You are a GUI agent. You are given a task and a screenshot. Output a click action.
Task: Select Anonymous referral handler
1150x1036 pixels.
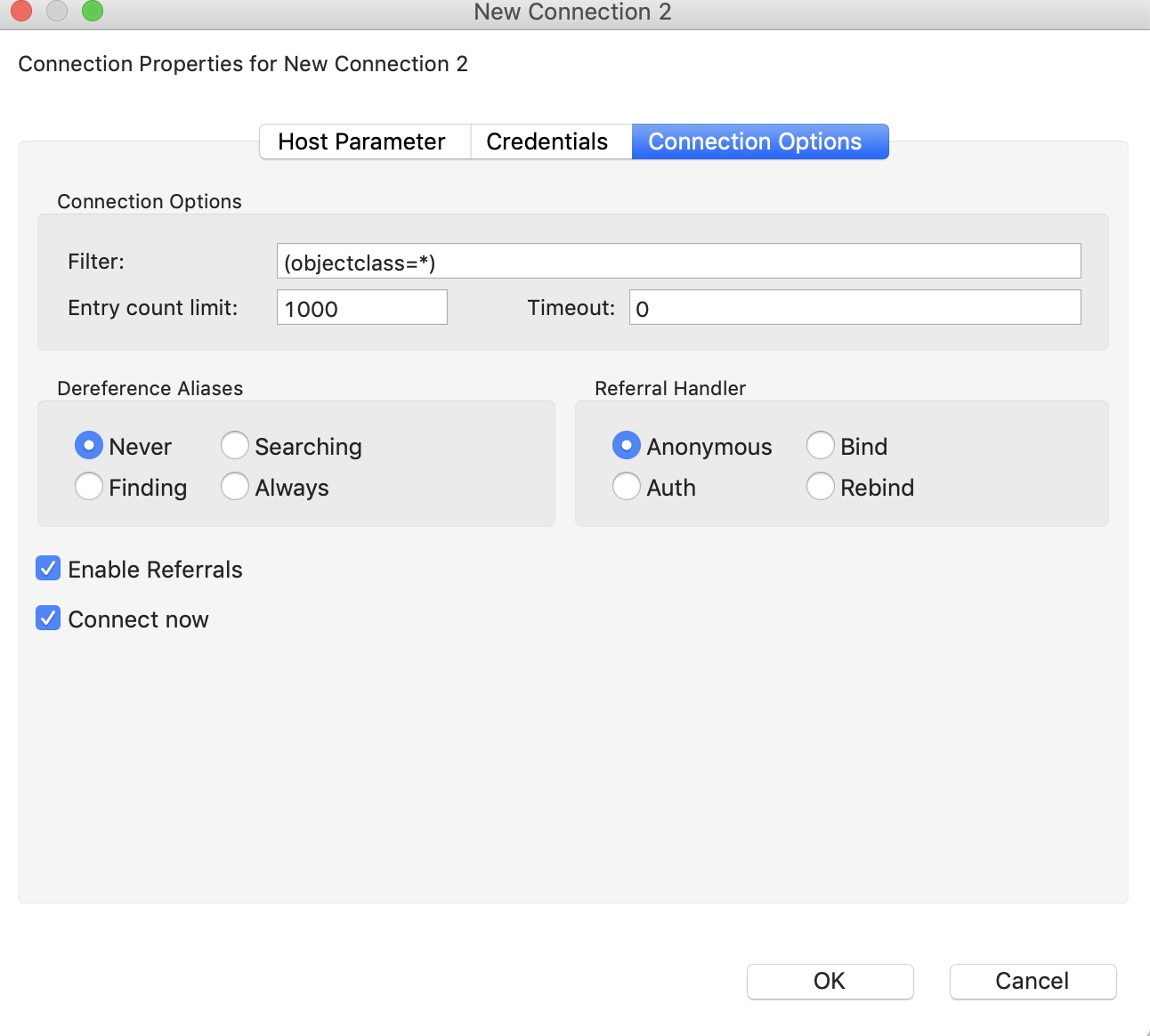tap(627, 445)
